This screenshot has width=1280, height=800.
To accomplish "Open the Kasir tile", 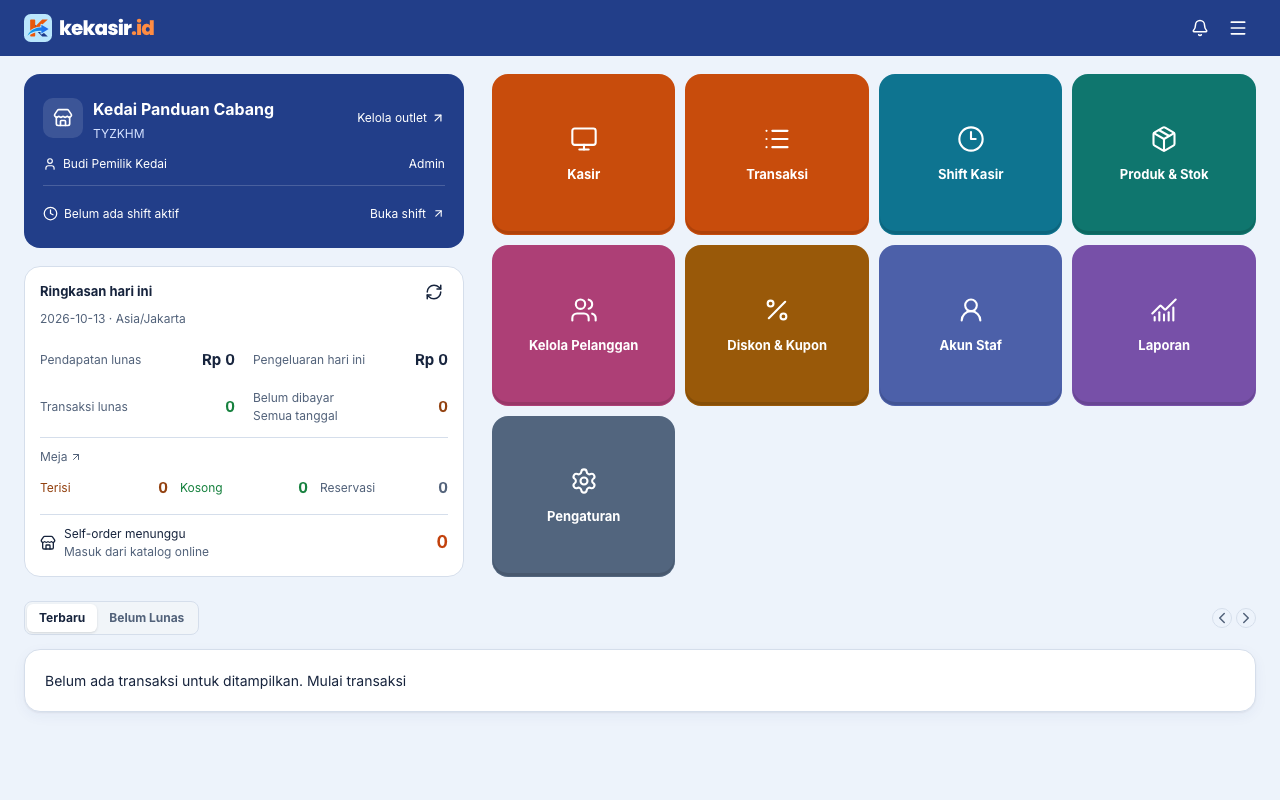I will click(x=583, y=154).
